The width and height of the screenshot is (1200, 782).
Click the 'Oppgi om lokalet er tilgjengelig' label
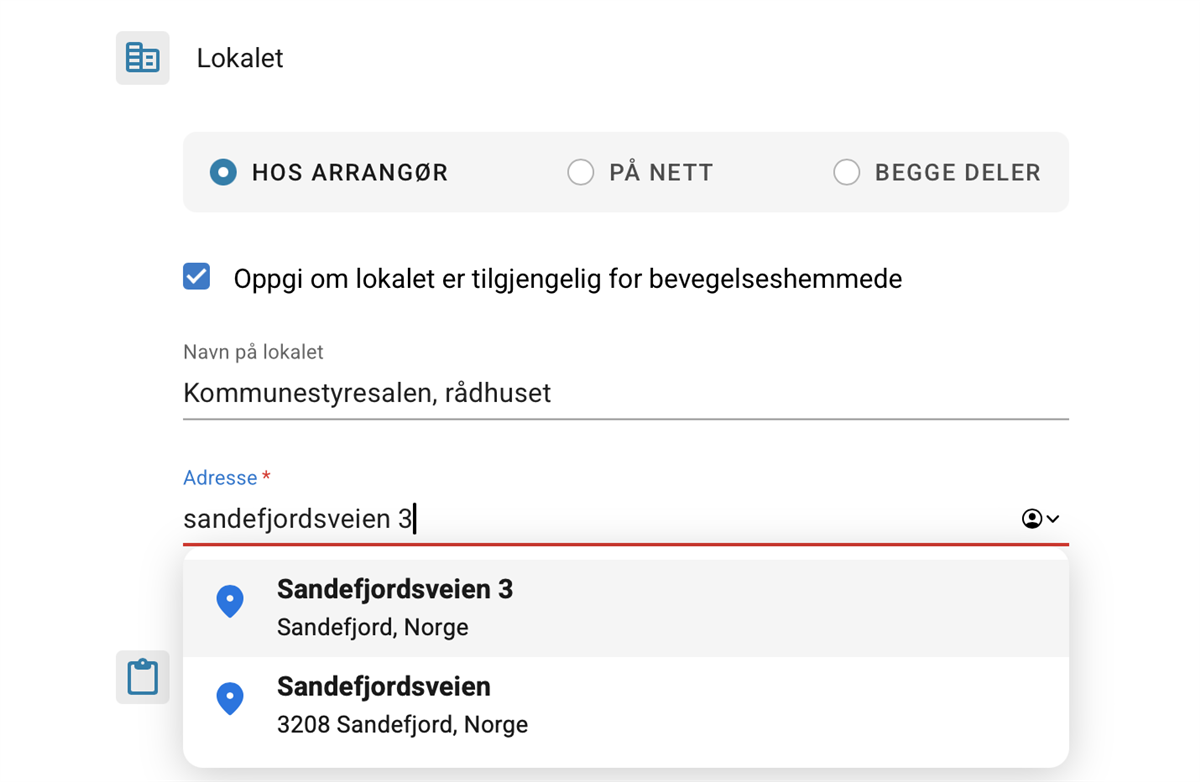click(x=568, y=278)
